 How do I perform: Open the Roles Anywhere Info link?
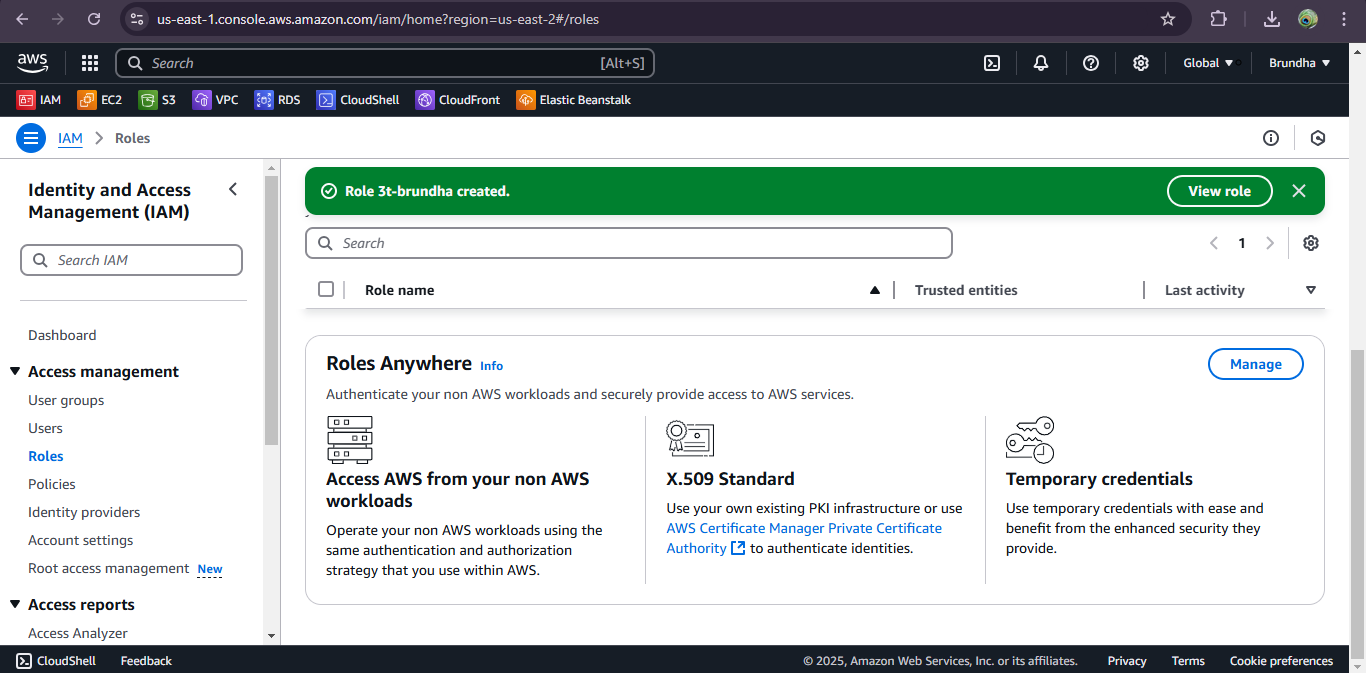491,366
